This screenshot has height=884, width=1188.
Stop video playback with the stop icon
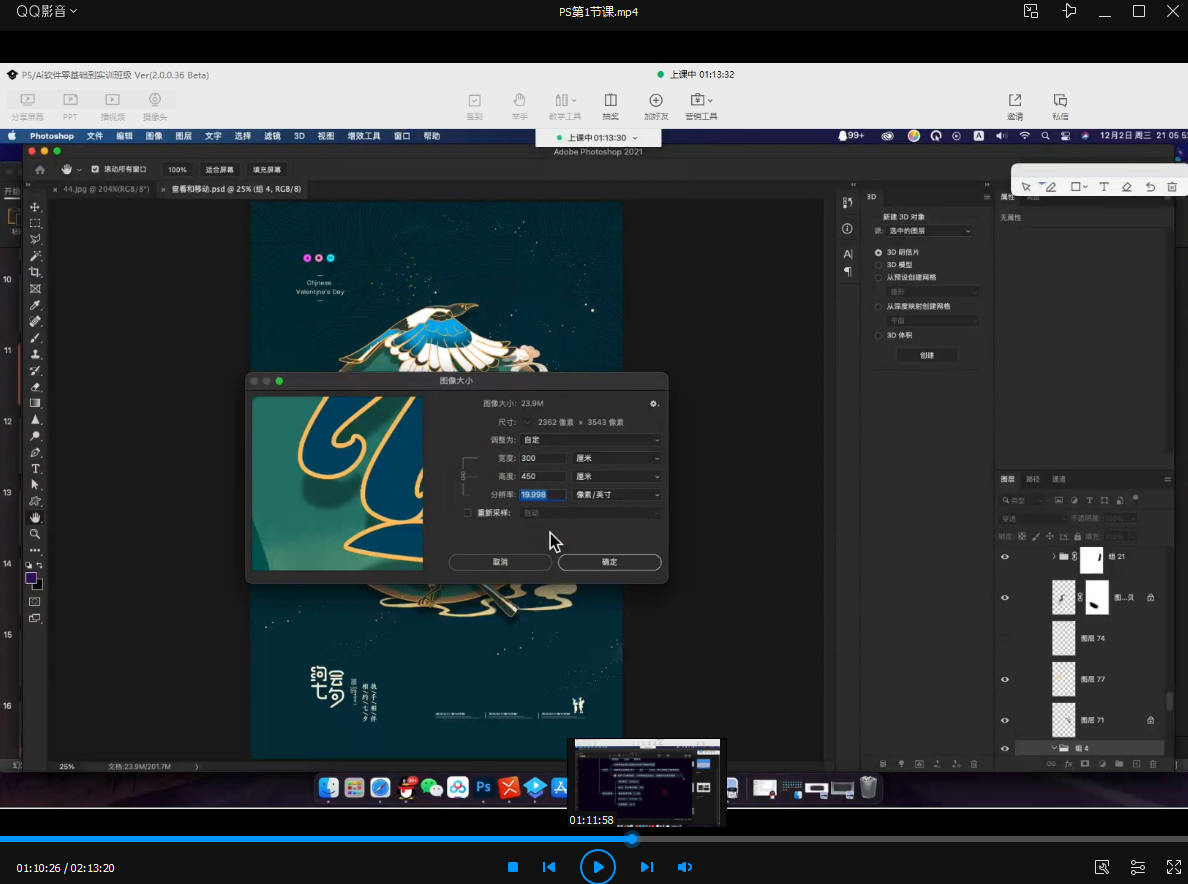[x=513, y=867]
